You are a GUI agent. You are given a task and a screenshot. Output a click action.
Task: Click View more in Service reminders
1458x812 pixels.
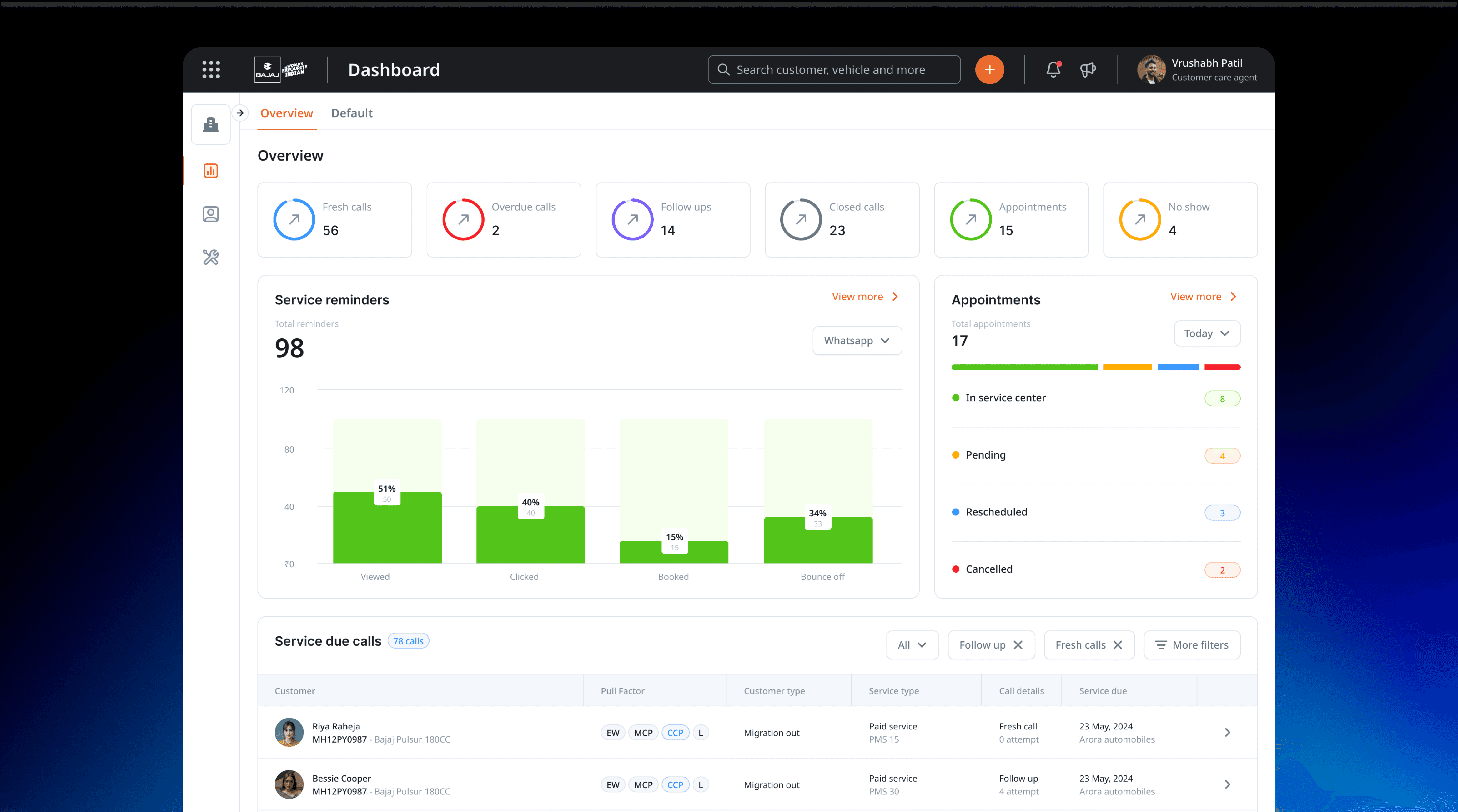864,297
